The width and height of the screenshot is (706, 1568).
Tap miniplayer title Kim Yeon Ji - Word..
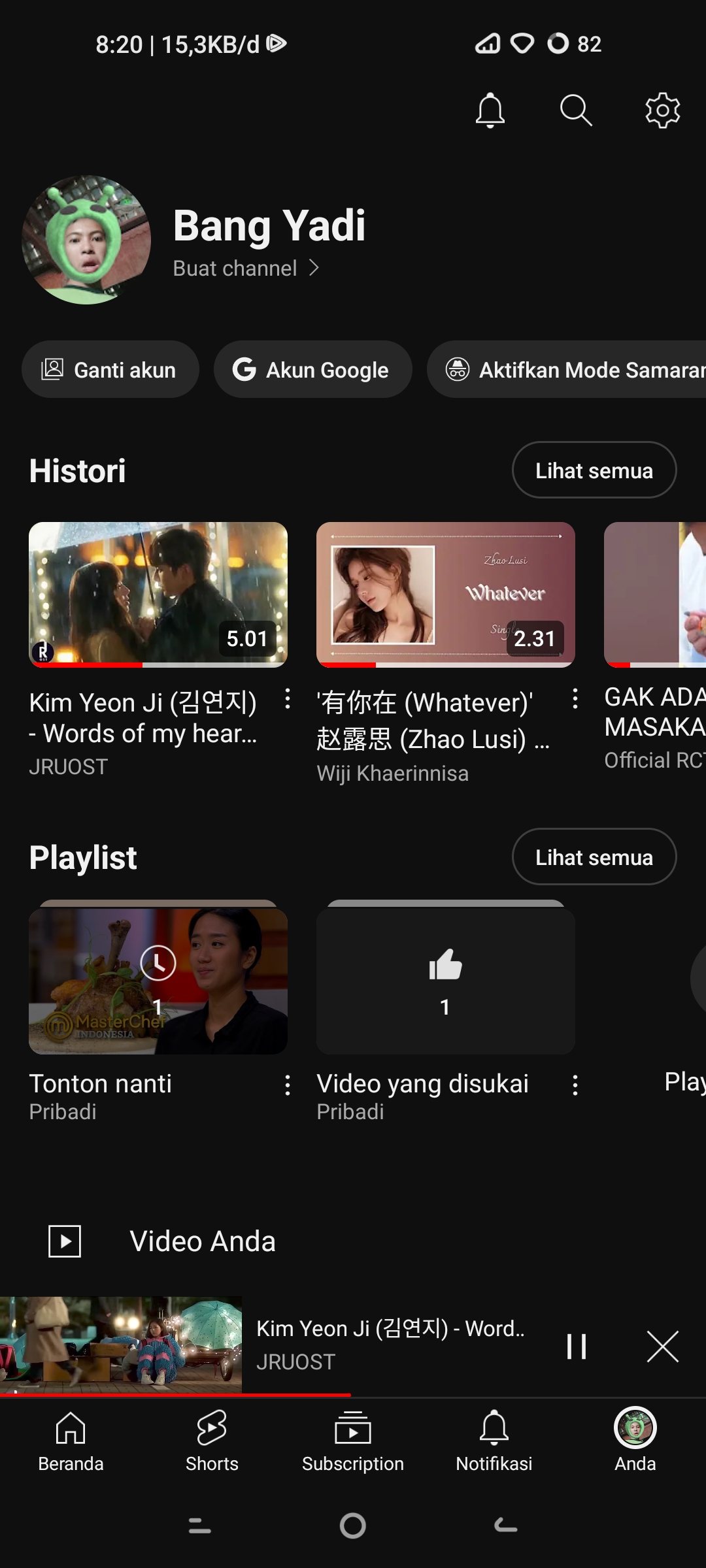390,1329
